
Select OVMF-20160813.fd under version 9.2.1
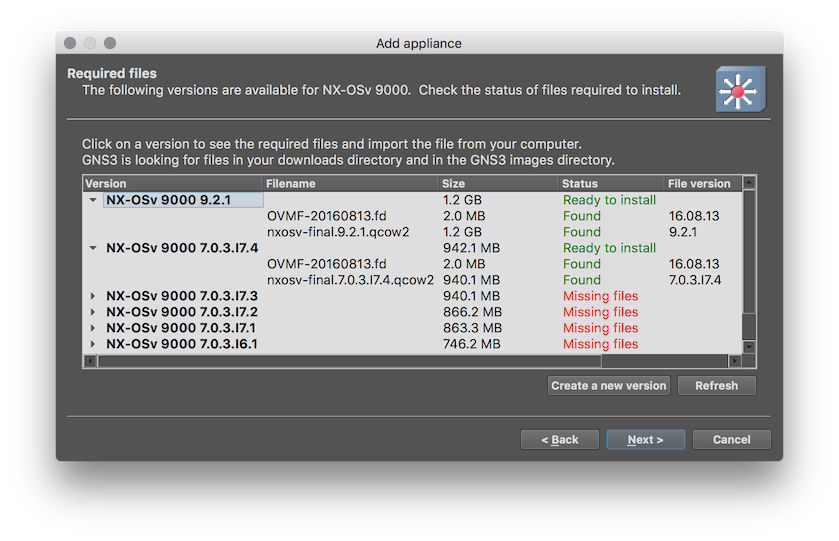(x=326, y=216)
